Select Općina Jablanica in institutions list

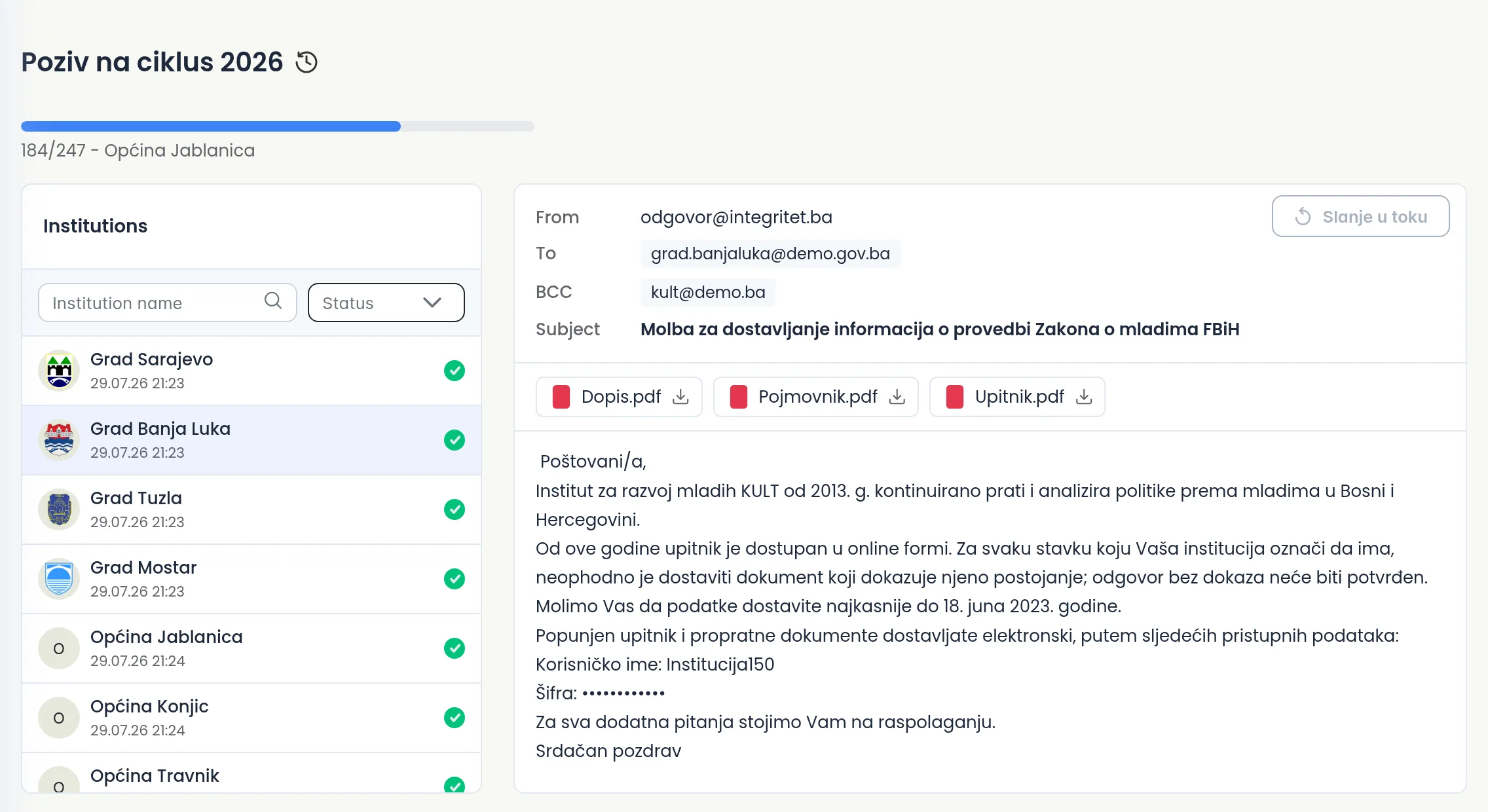coord(251,648)
